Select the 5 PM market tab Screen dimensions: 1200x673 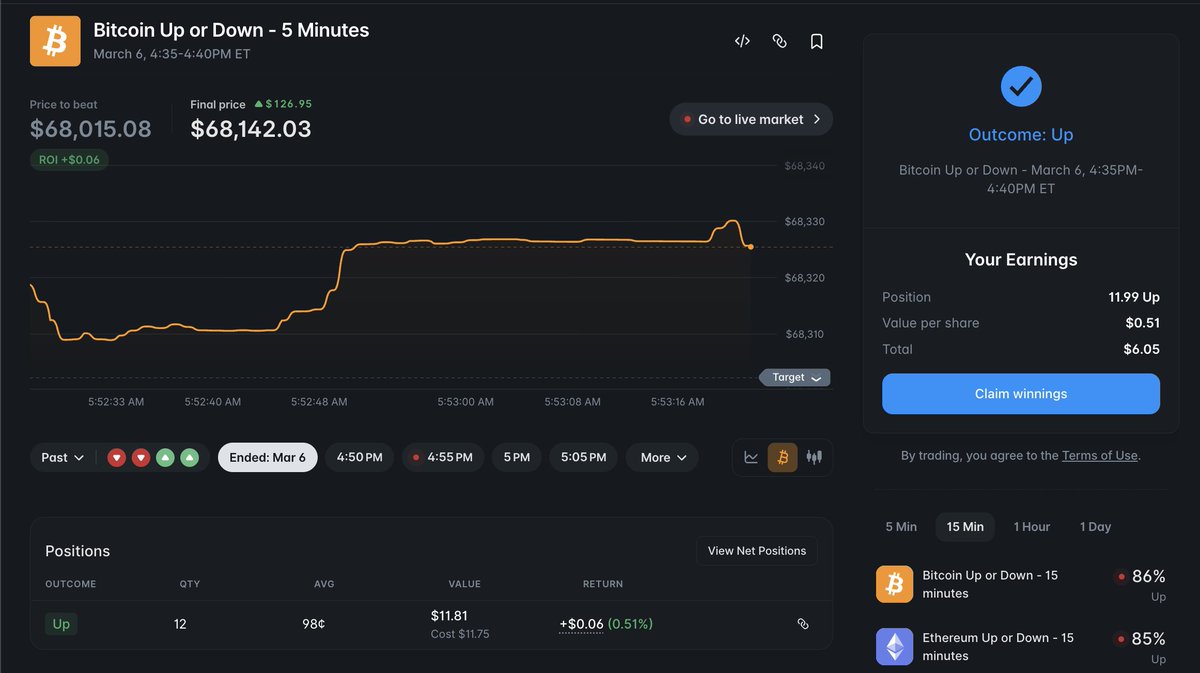pyautogui.click(x=516, y=457)
